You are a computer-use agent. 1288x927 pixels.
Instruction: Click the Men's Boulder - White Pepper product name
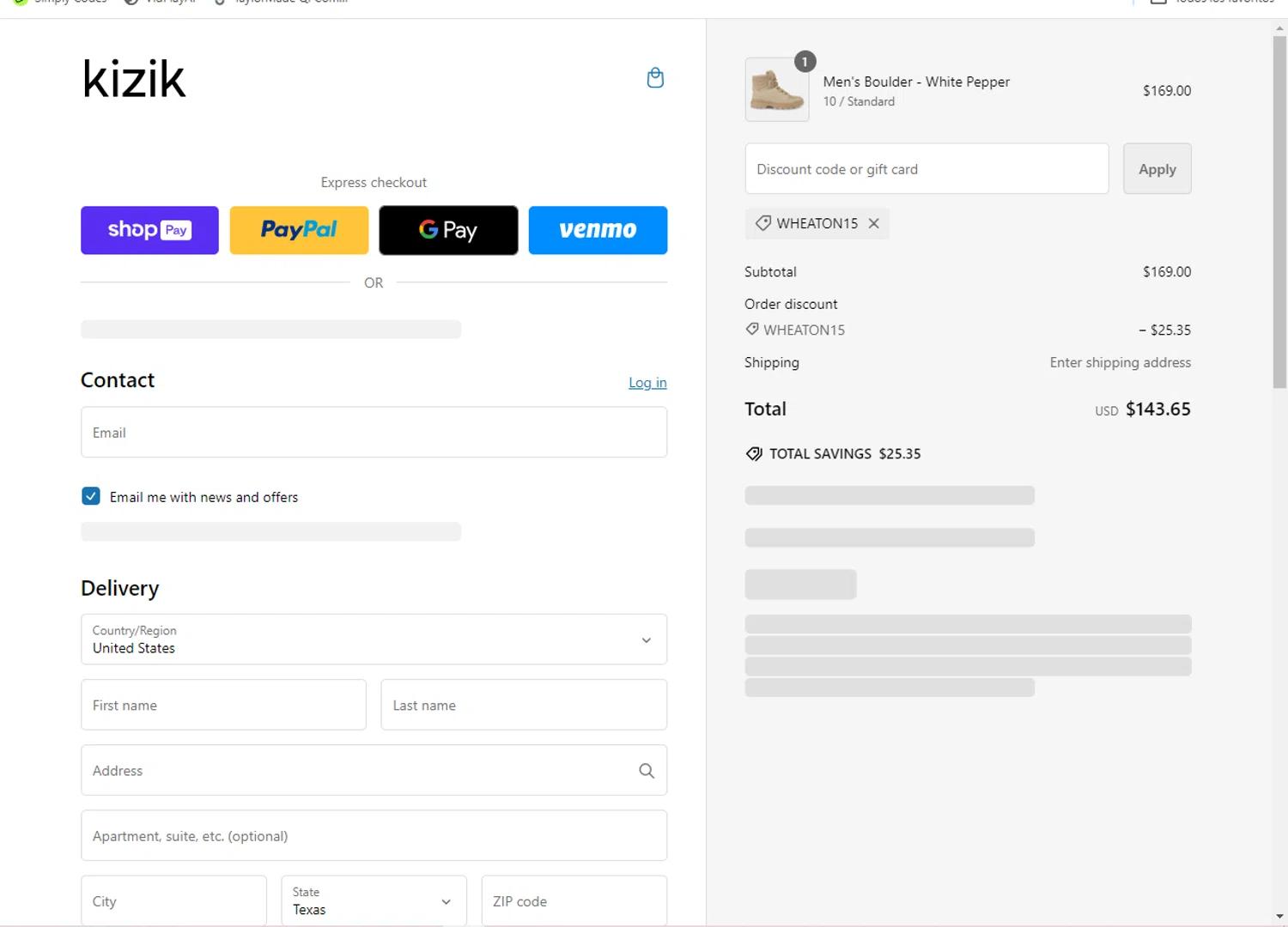coord(916,82)
